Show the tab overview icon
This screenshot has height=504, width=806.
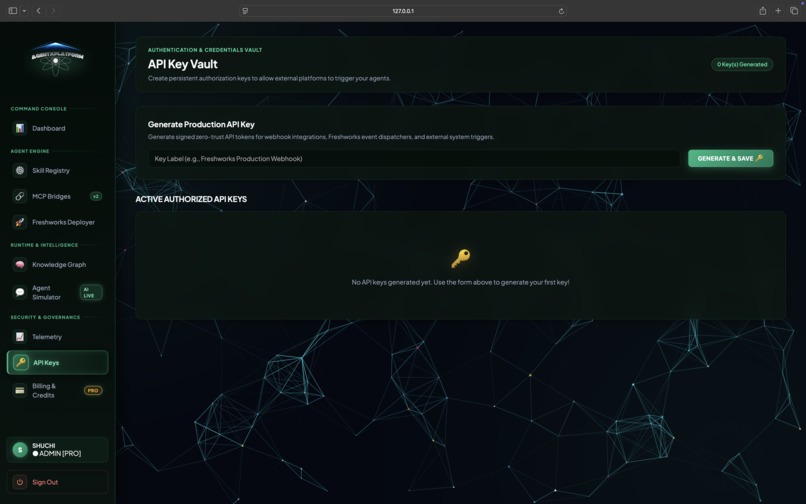[794, 10]
